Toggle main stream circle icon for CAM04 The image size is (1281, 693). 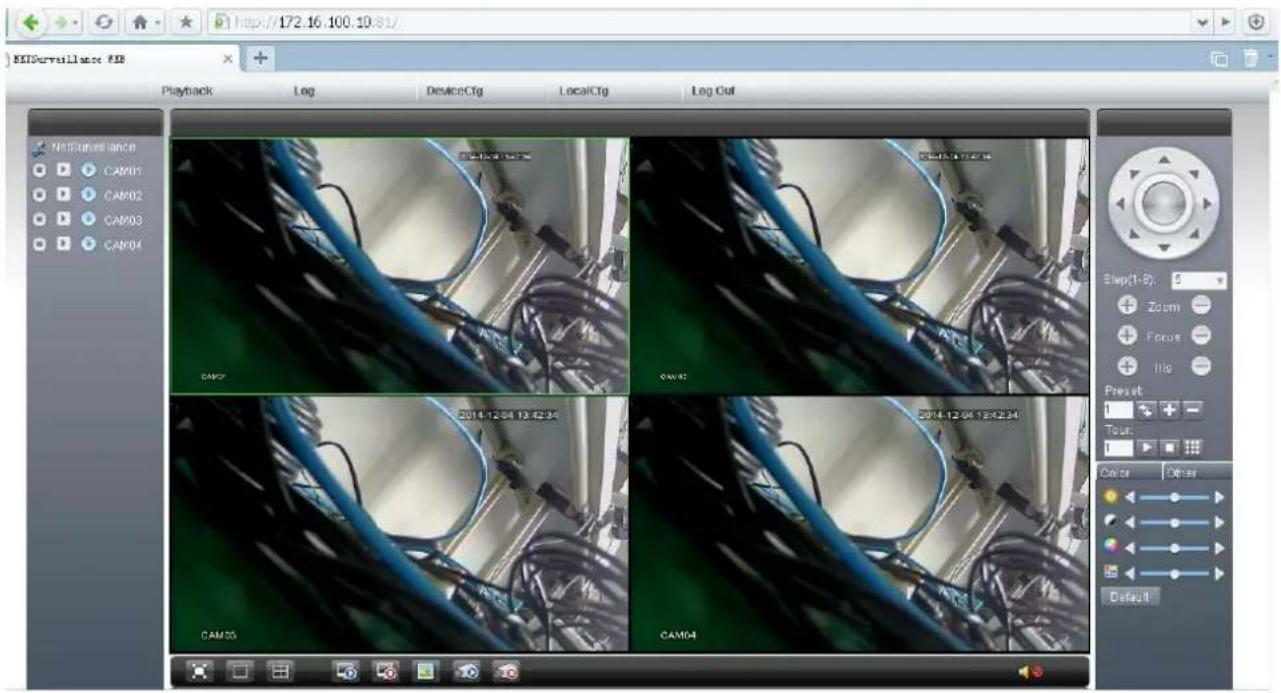41,244
